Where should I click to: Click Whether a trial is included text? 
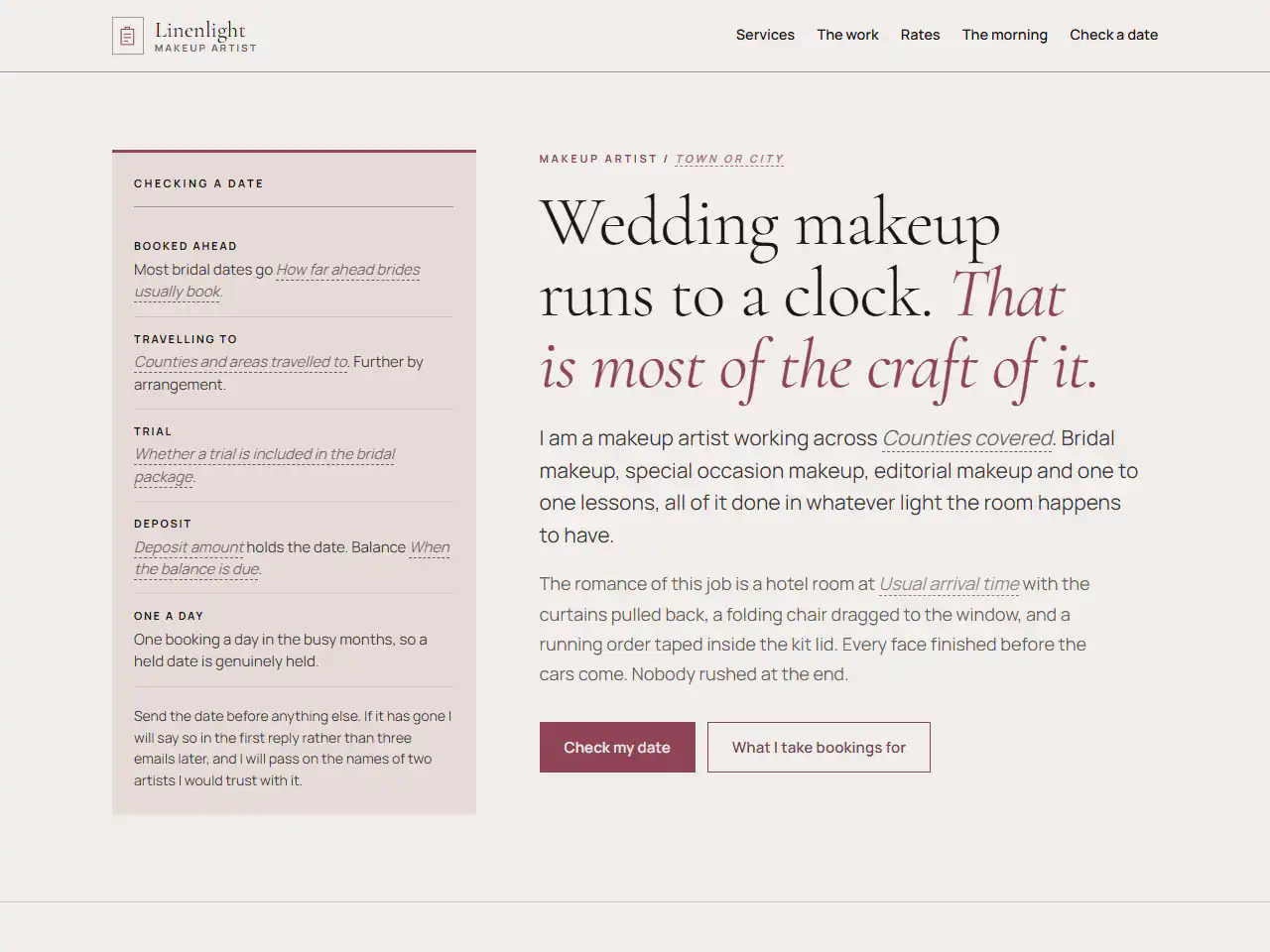tap(264, 465)
